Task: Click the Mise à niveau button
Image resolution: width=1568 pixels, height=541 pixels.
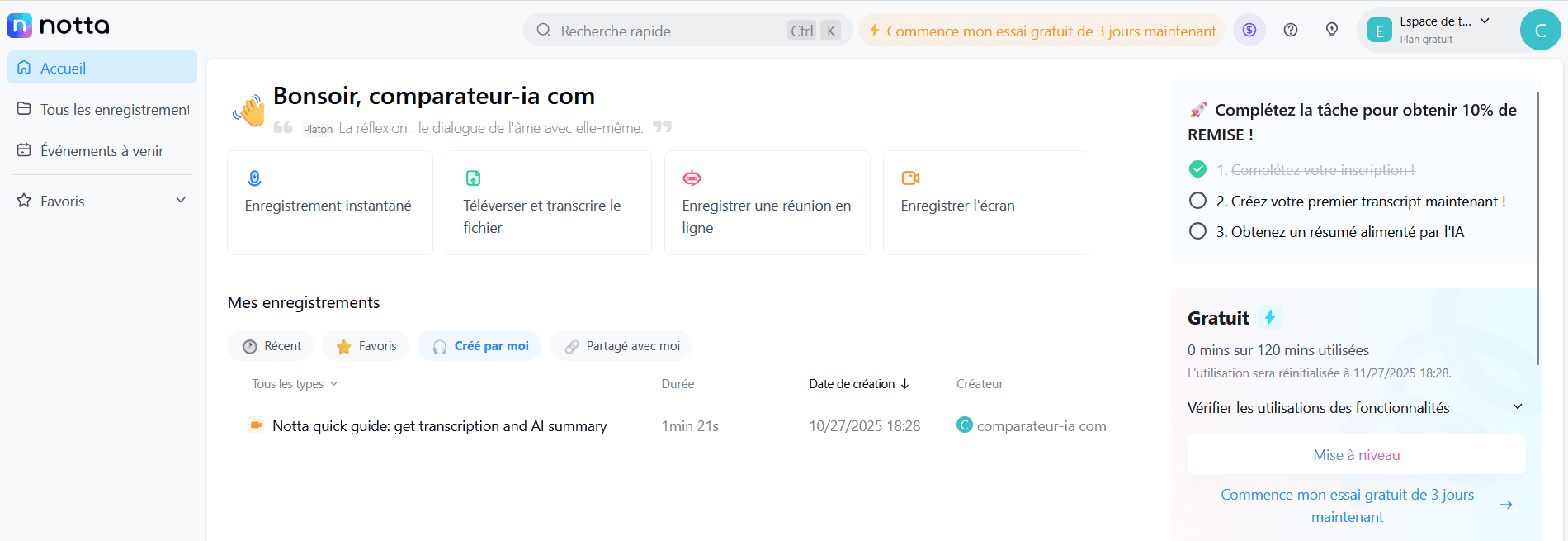Action: (1356, 455)
